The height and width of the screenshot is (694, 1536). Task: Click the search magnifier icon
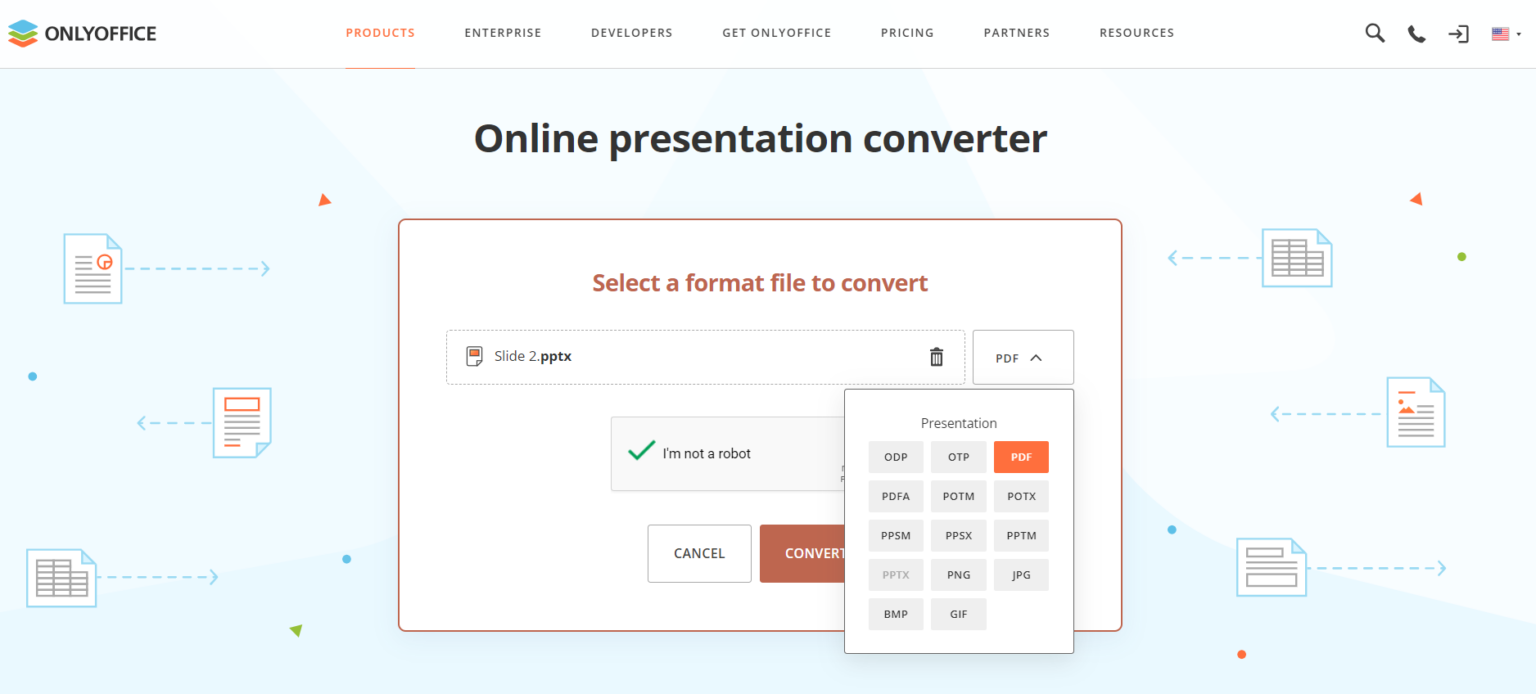click(x=1374, y=33)
